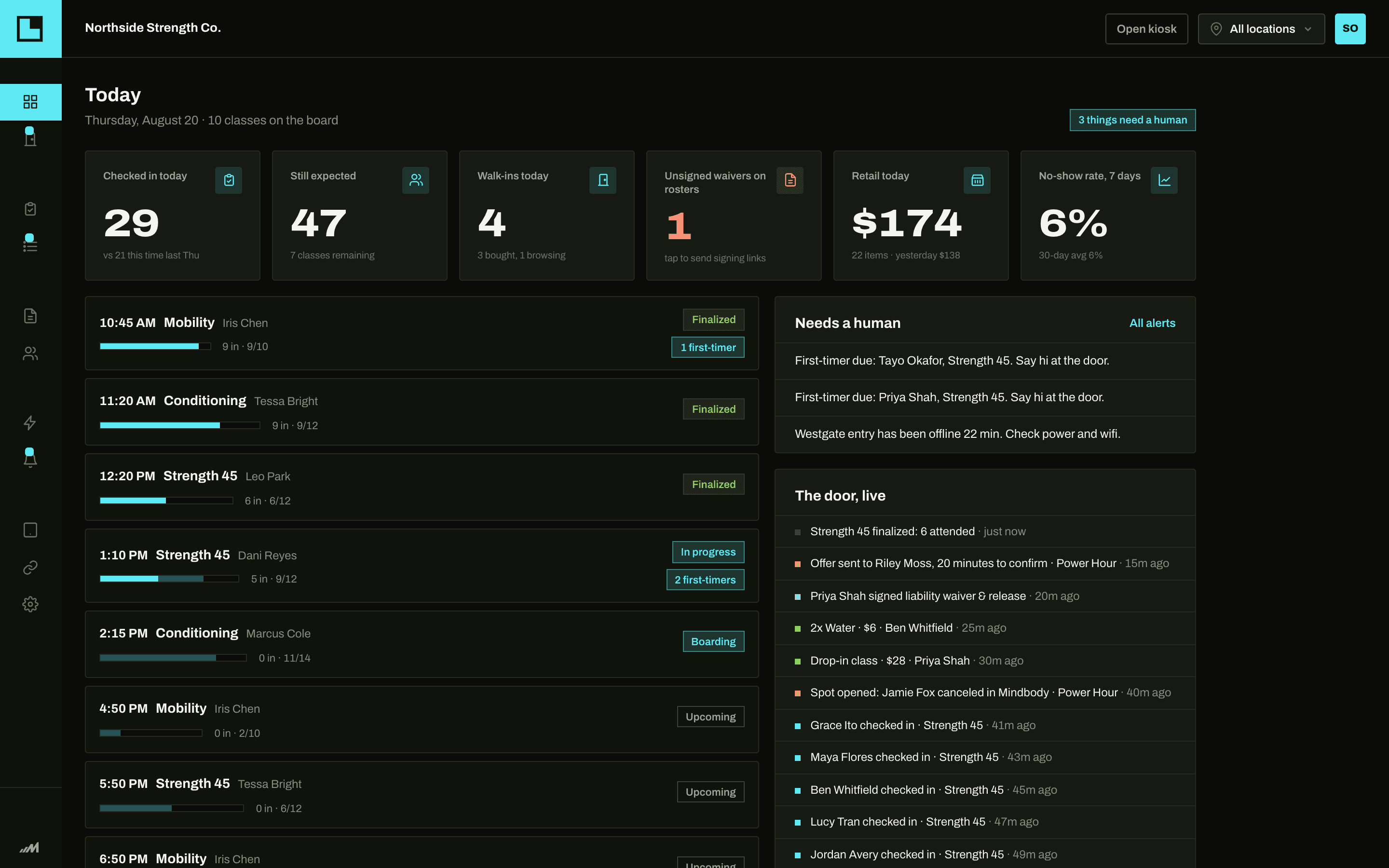Select the Westgate entry offline alert

pyautogui.click(x=985, y=434)
